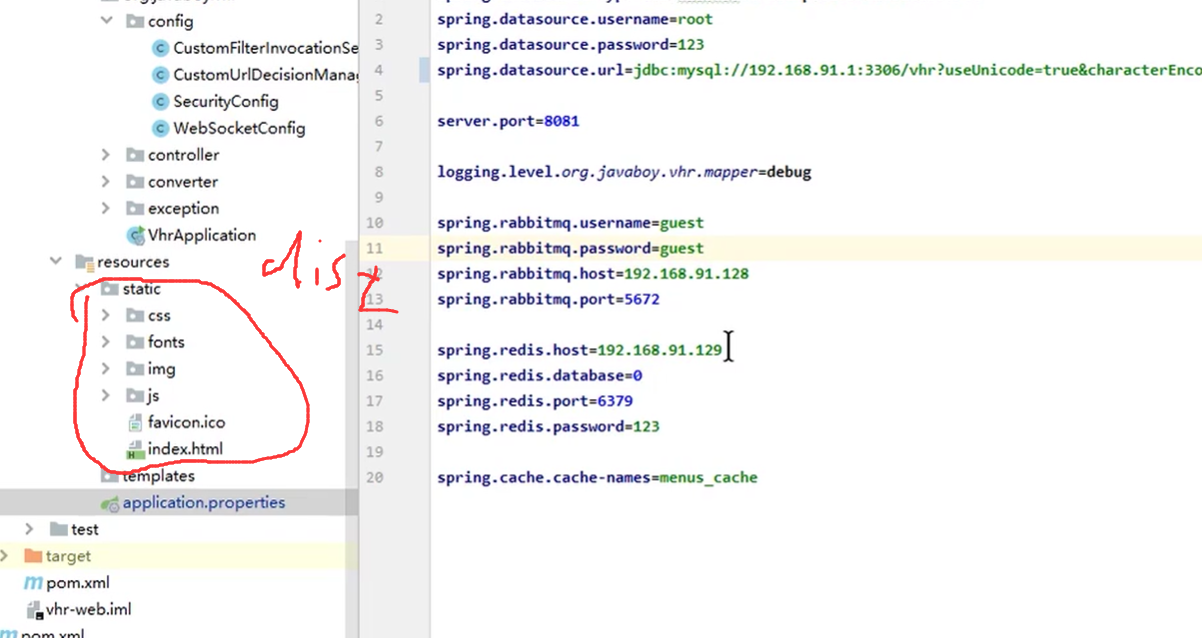Collapse the config package
This screenshot has height=638, width=1202.
tap(106, 21)
